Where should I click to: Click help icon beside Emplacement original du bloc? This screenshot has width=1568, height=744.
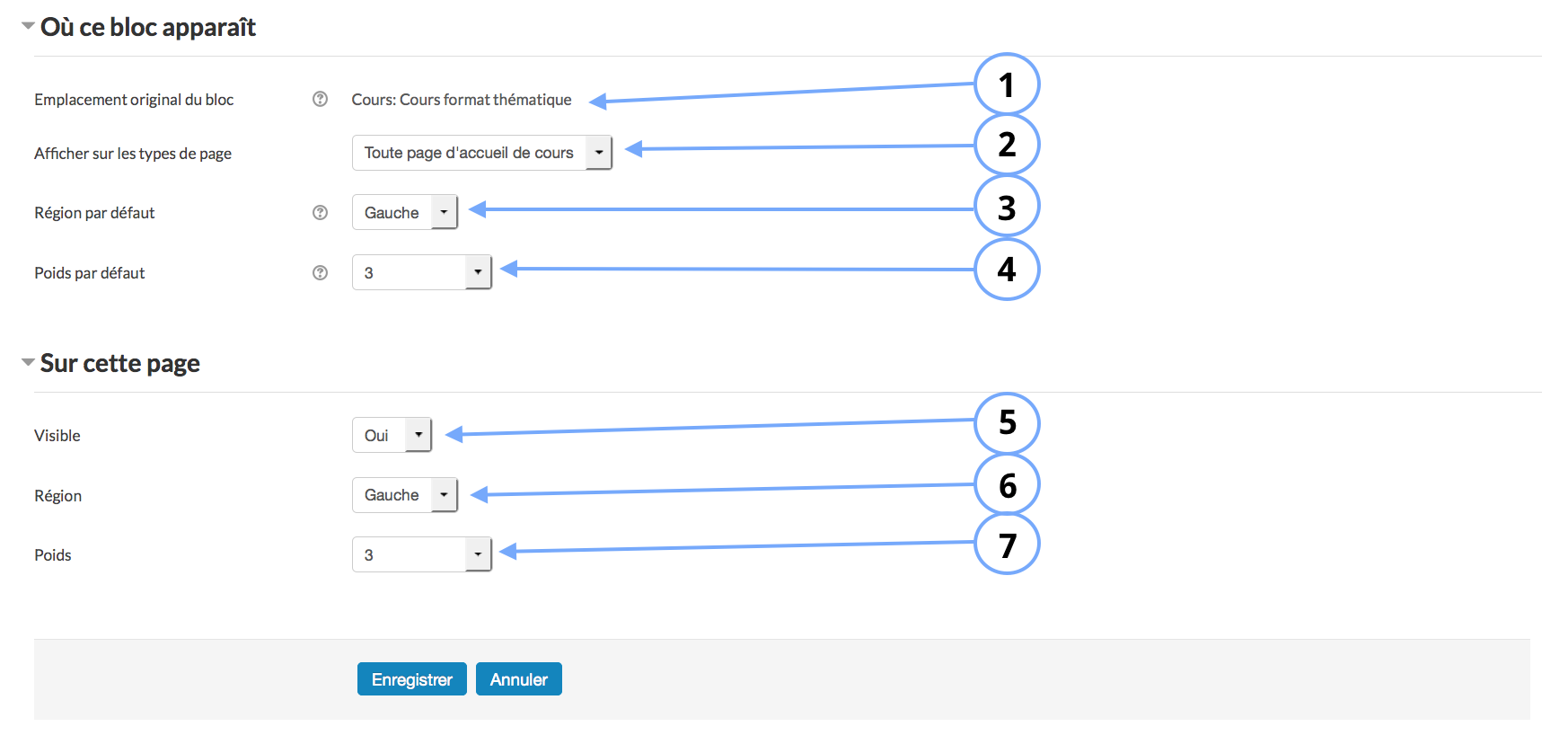[320, 99]
